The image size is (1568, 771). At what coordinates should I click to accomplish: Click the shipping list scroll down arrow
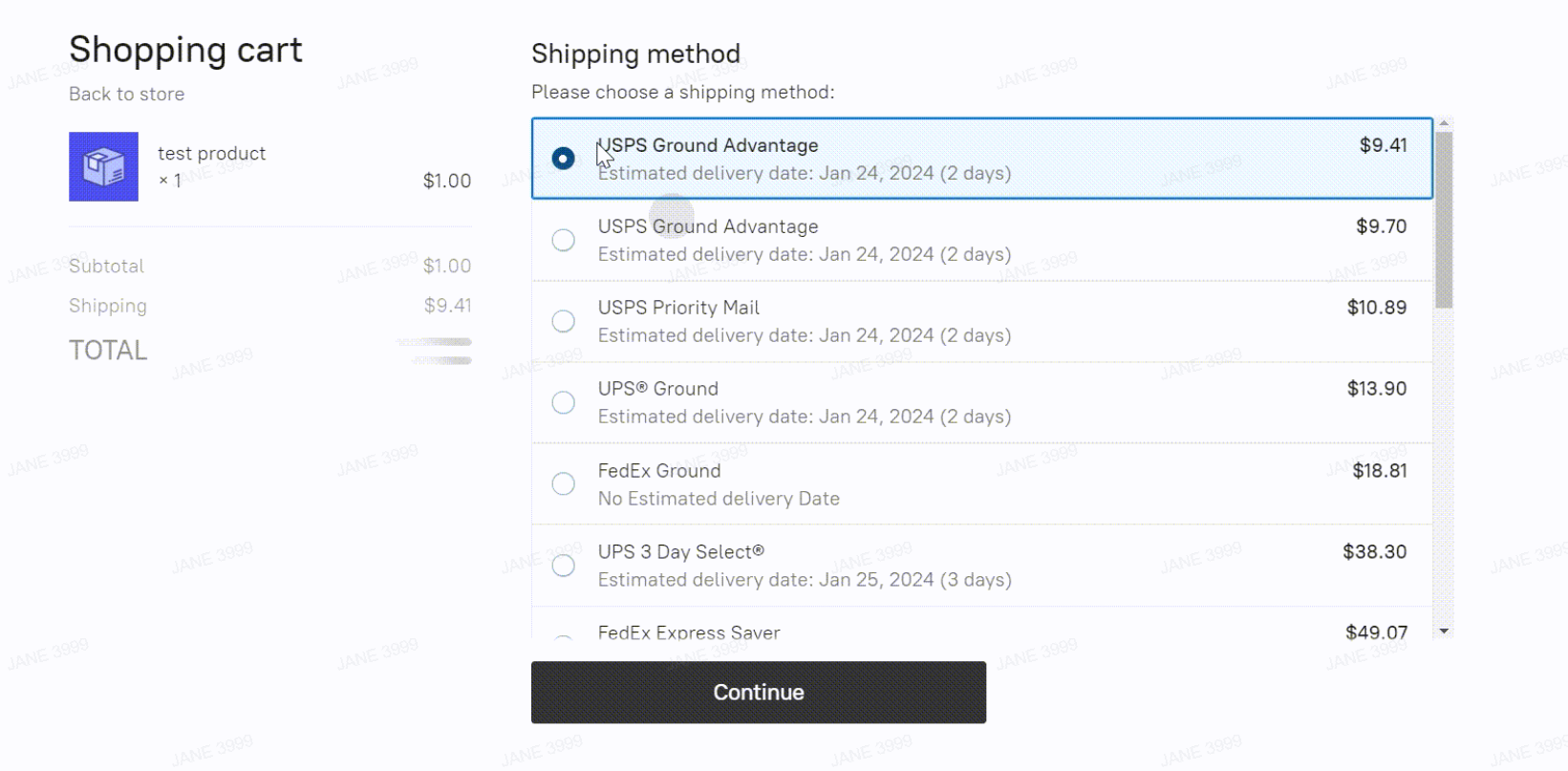click(x=1444, y=631)
